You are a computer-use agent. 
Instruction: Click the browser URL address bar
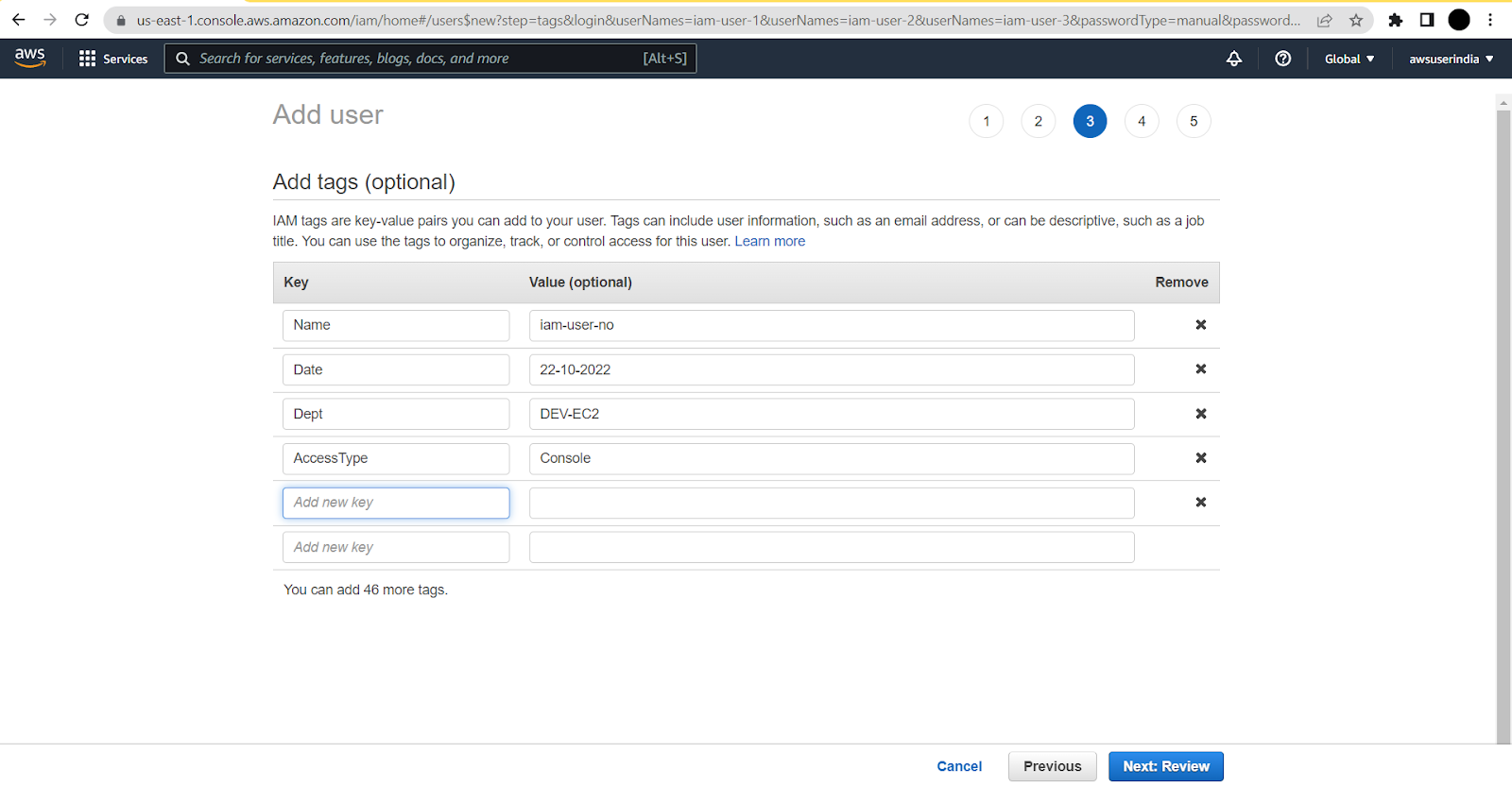click(718, 20)
